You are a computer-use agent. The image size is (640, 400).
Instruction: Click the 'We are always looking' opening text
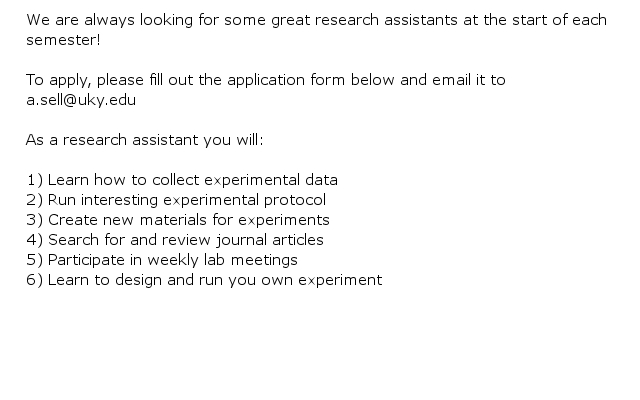109,20
